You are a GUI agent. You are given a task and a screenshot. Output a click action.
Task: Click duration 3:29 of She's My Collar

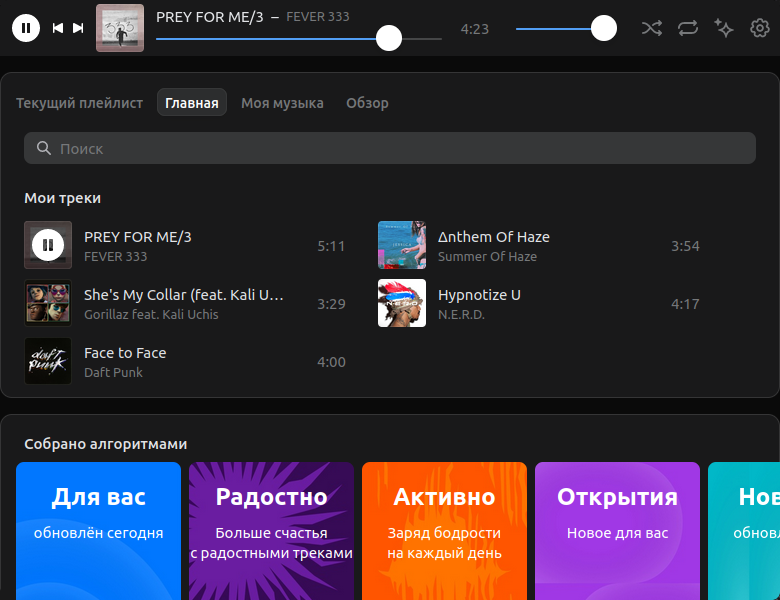[331, 304]
